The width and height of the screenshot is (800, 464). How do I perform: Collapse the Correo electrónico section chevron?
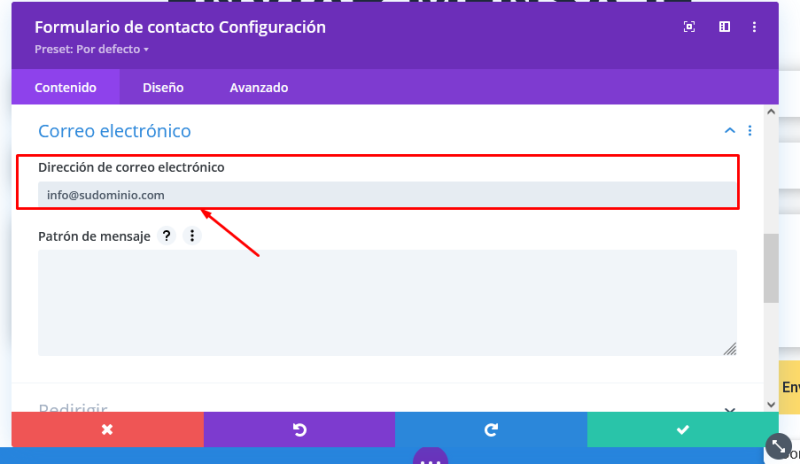[x=730, y=131]
